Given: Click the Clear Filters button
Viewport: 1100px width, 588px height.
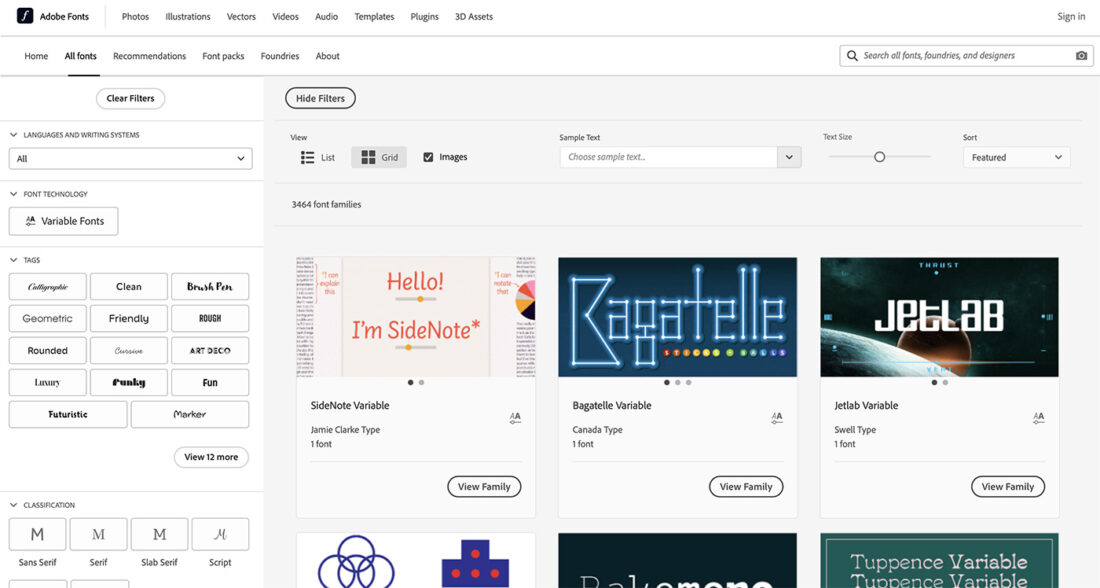Looking at the screenshot, I should click(x=130, y=98).
